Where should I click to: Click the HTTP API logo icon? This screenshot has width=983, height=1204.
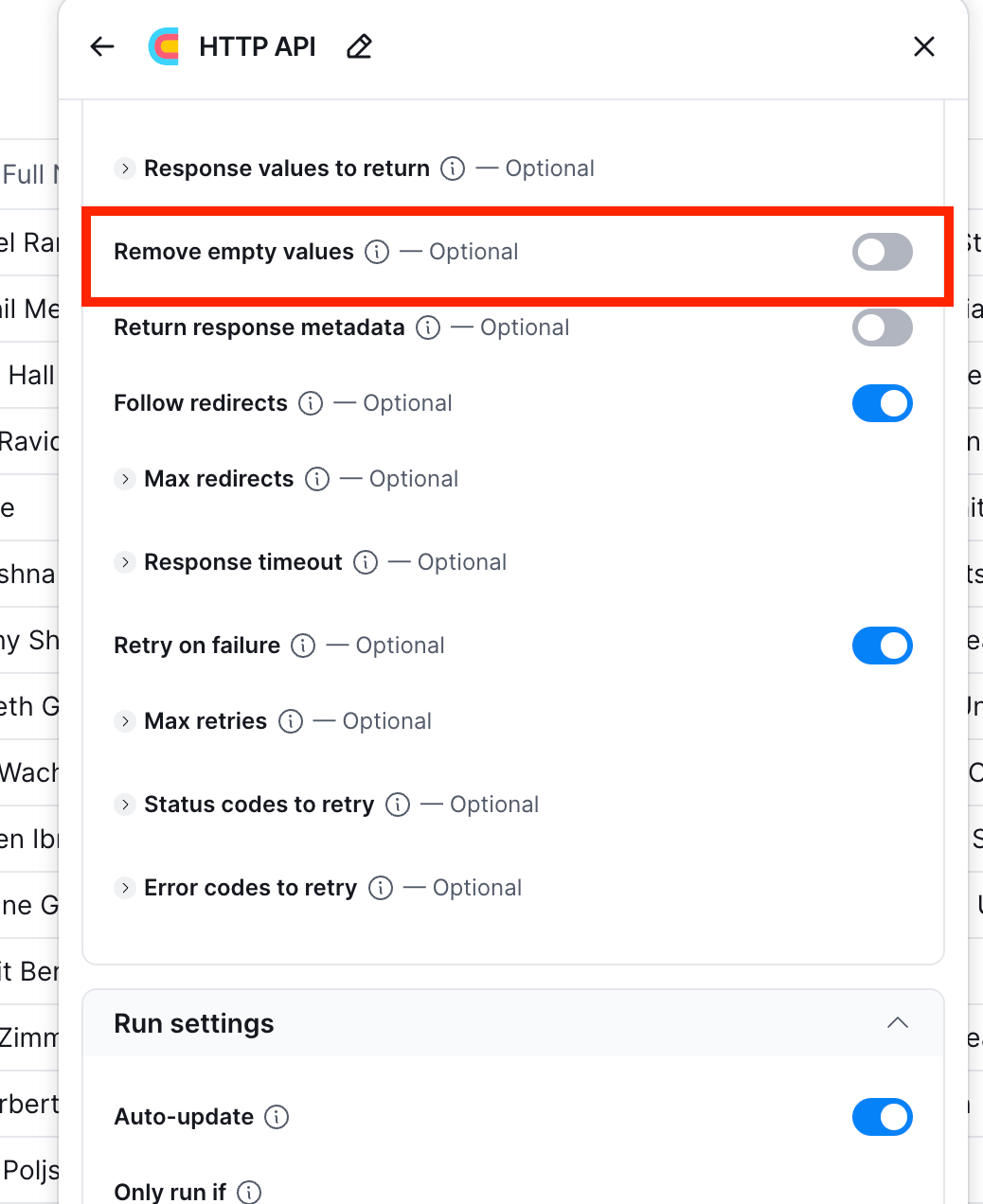[x=164, y=46]
